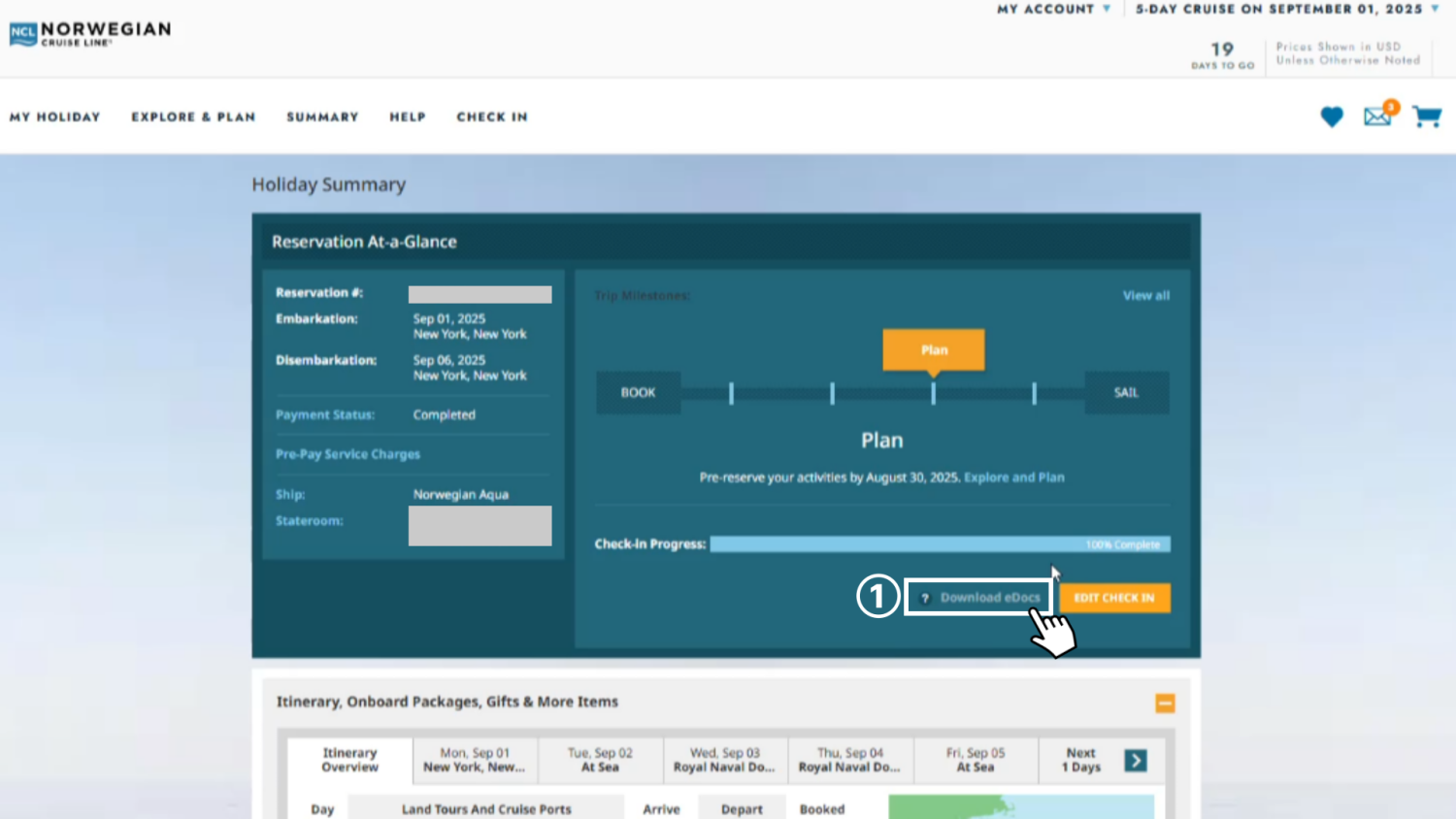Click the Norwegian Cruise Line logo
Screen dimensions: 1456x819
pyautogui.click(x=90, y=34)
